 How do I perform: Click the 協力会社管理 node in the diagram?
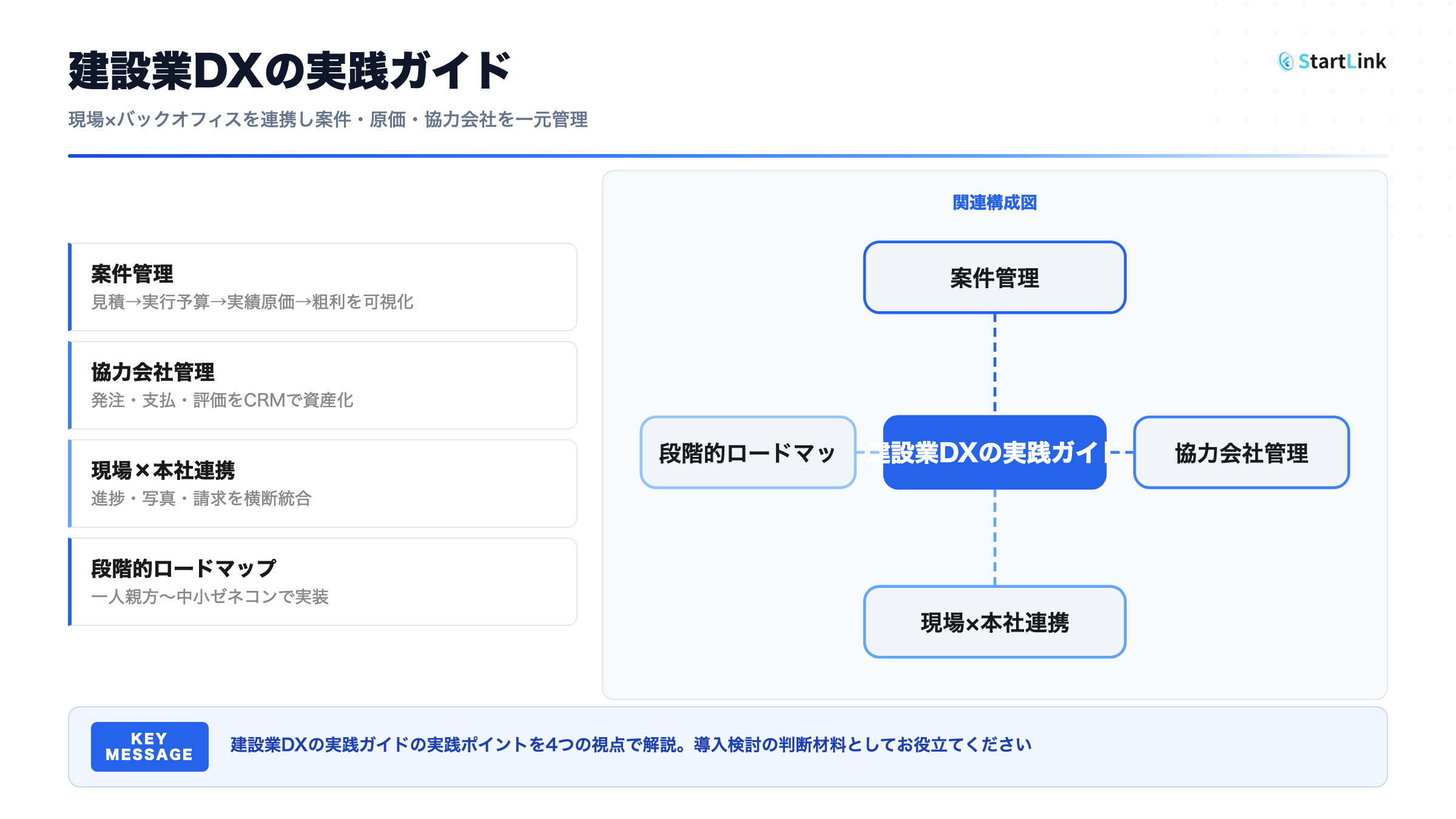(1241, 453)
